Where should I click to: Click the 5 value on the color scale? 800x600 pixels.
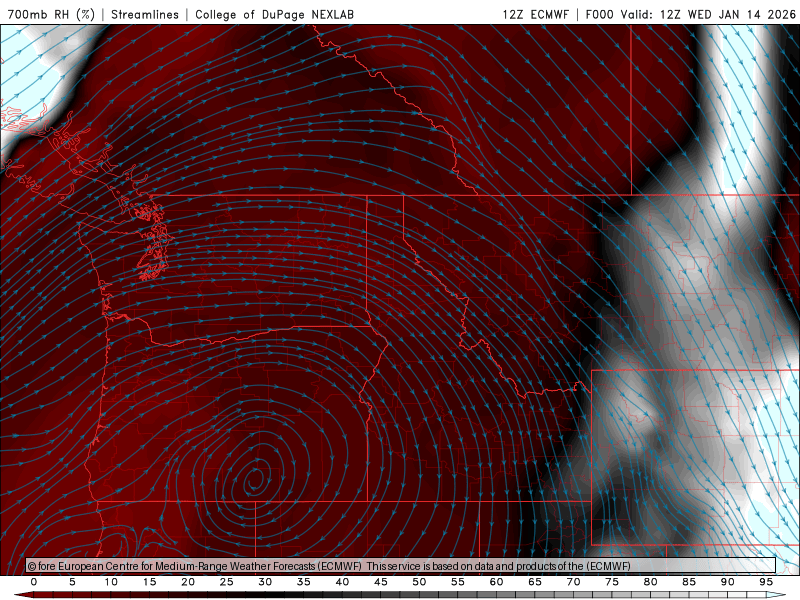[72, 582]
